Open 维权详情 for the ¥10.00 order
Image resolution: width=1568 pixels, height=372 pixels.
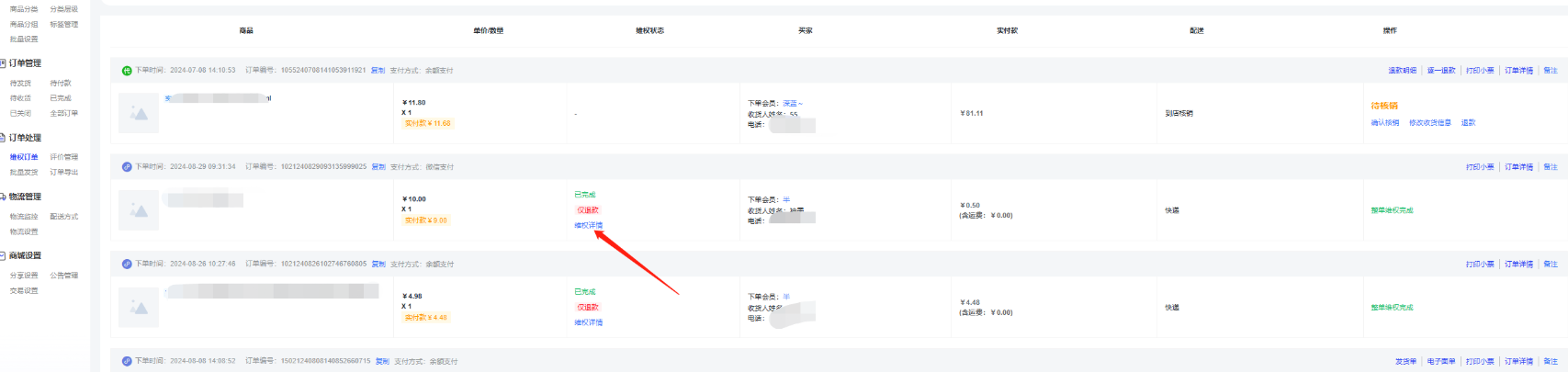pos(588,225)
